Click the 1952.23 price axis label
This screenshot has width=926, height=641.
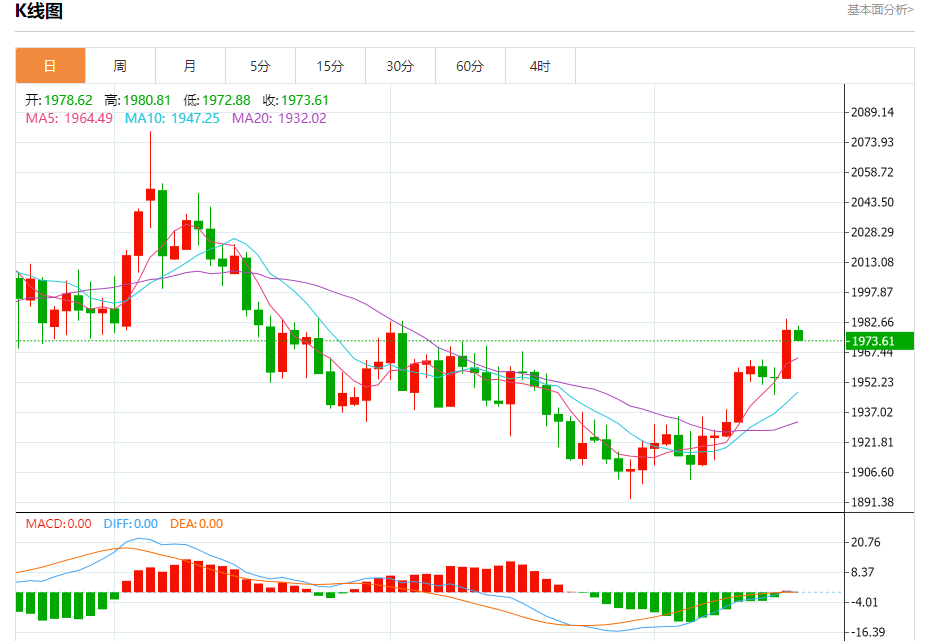[x=872, y=382]
